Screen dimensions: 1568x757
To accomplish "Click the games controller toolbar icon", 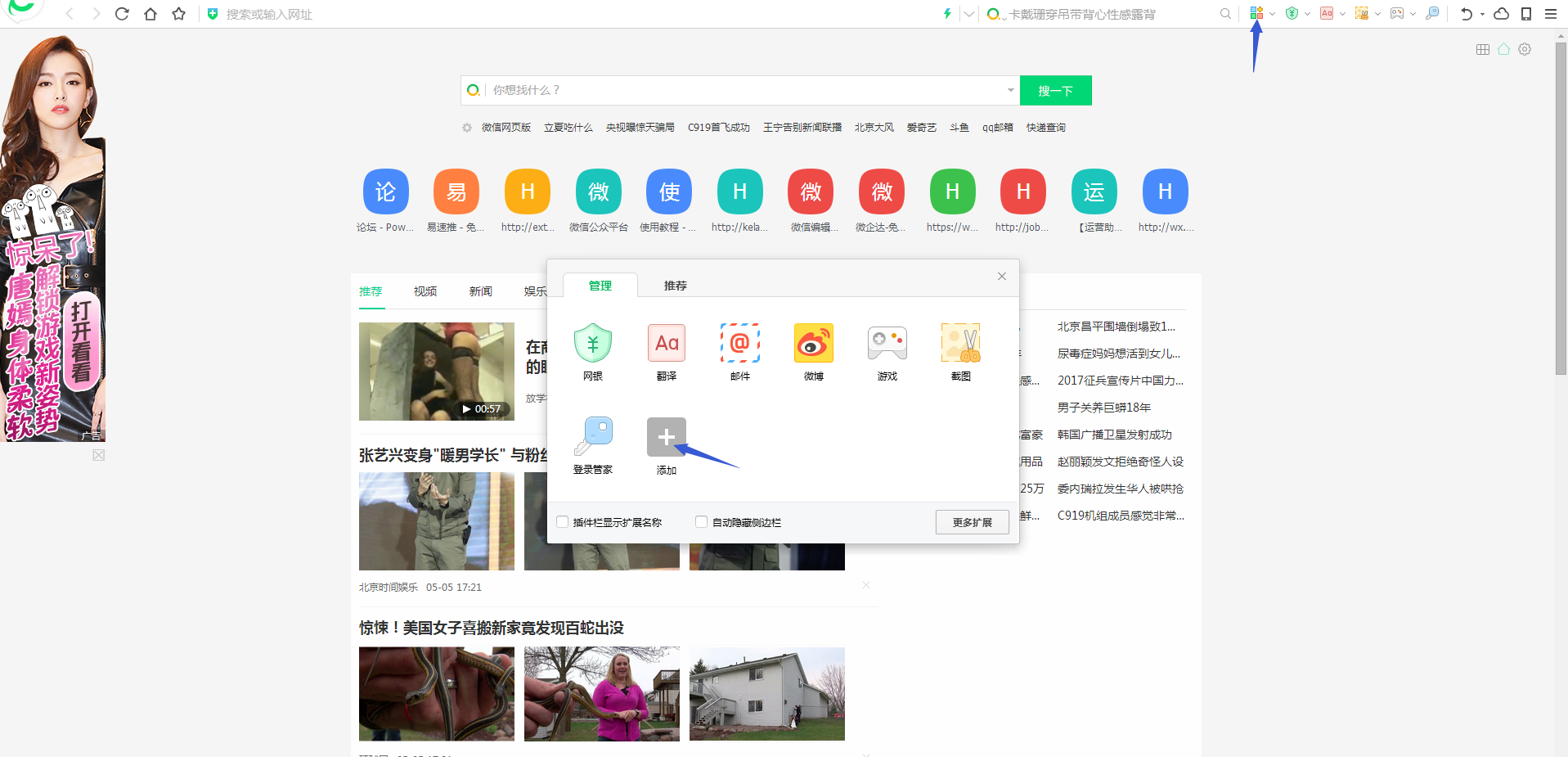I will 1397,13.
